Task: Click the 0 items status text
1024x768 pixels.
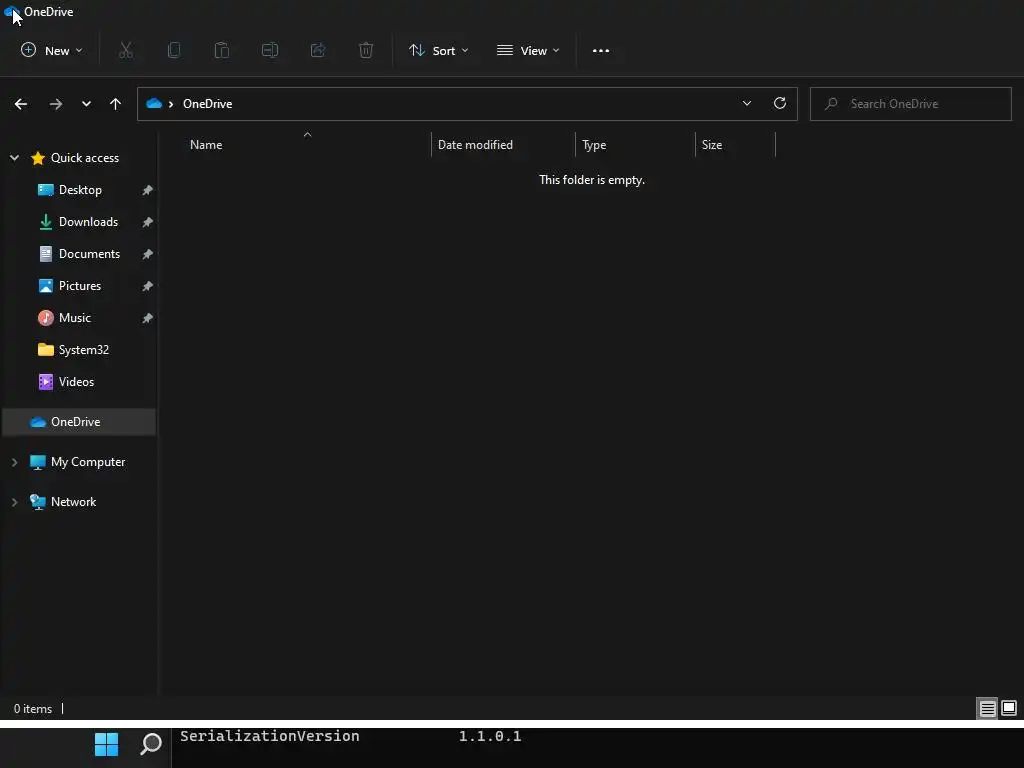Action: [x=33, y=709]
